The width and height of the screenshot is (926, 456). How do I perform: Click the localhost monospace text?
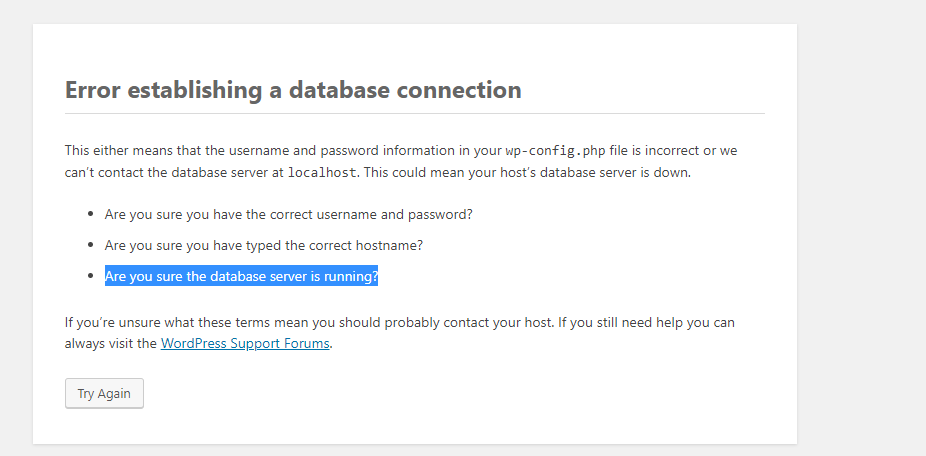[322, 172]
